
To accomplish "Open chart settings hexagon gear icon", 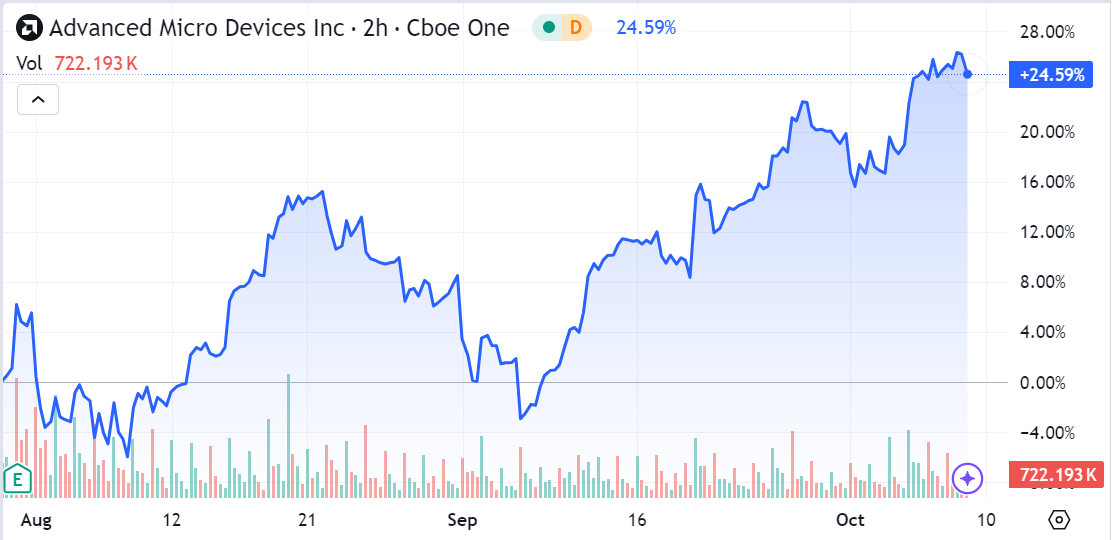I will pyautogui.click(x=1060, y=520).
